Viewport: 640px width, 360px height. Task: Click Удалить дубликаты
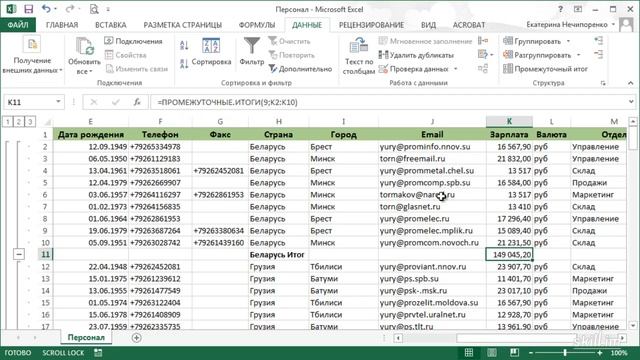click(416, 55)
